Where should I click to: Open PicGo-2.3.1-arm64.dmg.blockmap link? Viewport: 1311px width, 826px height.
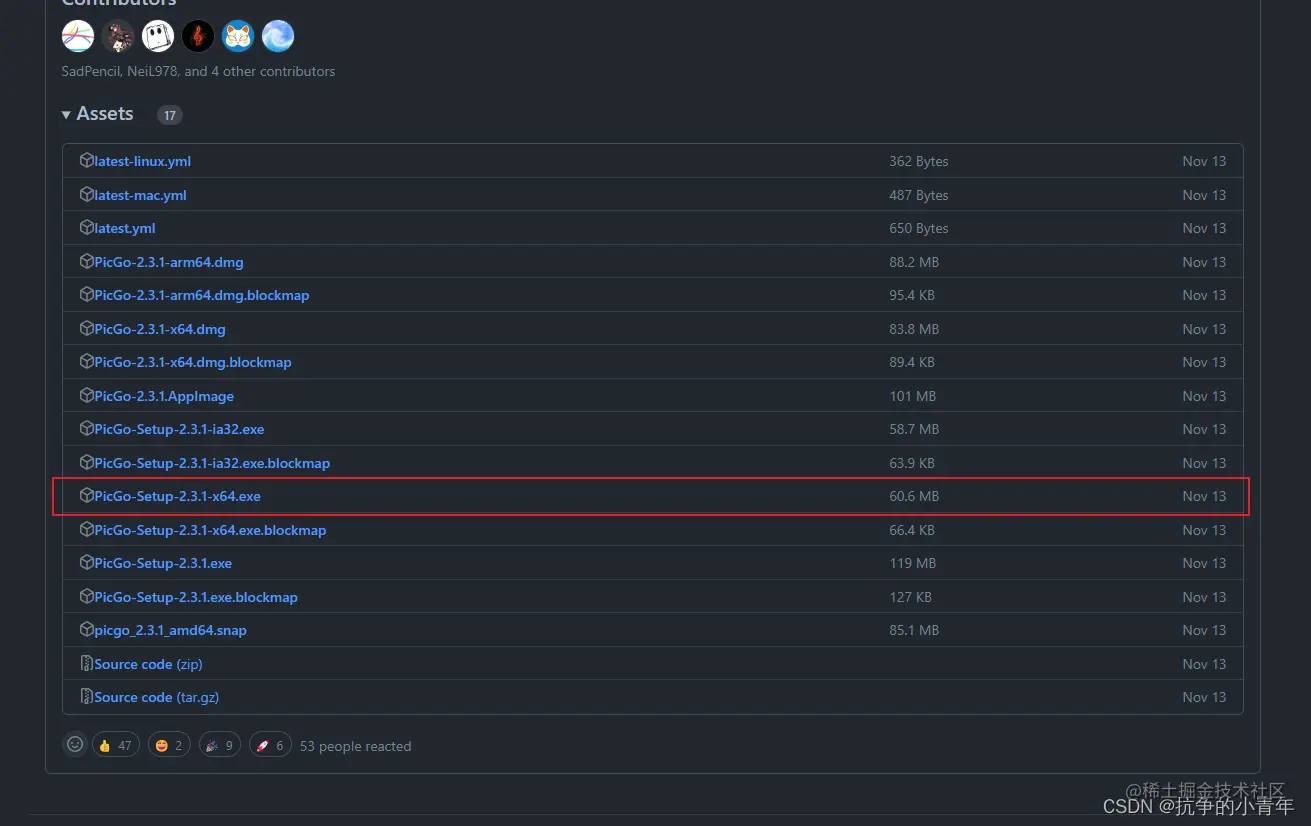[202, 295]
